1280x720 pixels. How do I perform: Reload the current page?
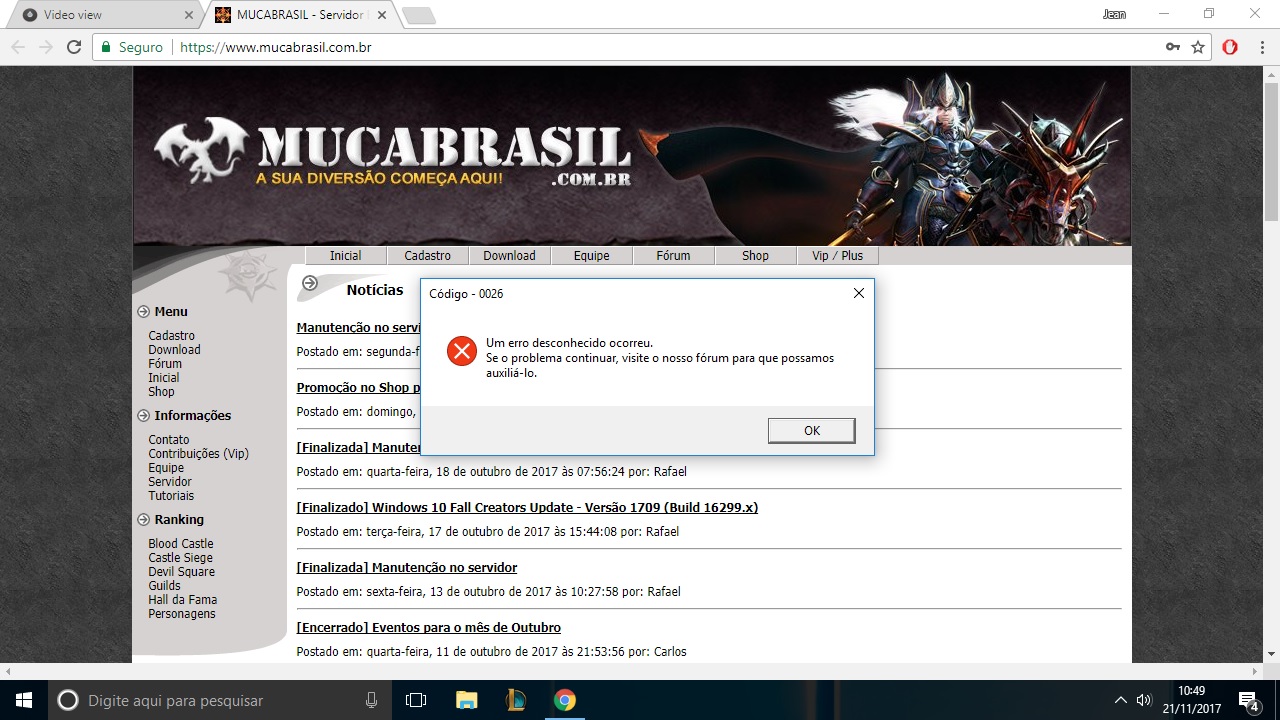click(x=73, y=47)
